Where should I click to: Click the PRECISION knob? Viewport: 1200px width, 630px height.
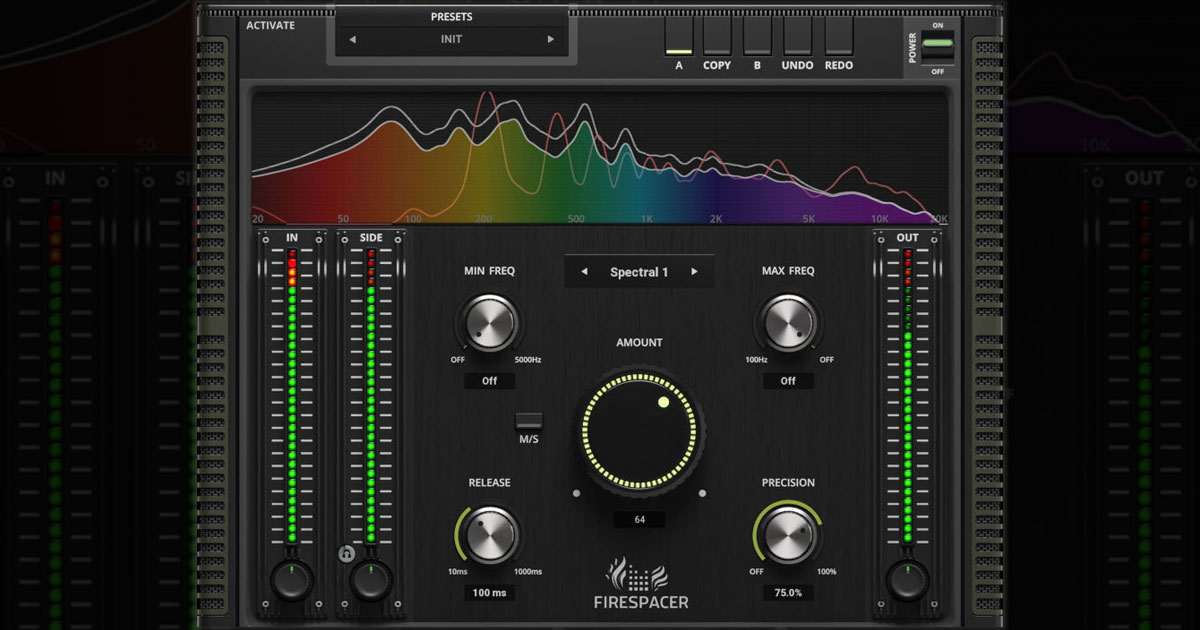[789, 535]
